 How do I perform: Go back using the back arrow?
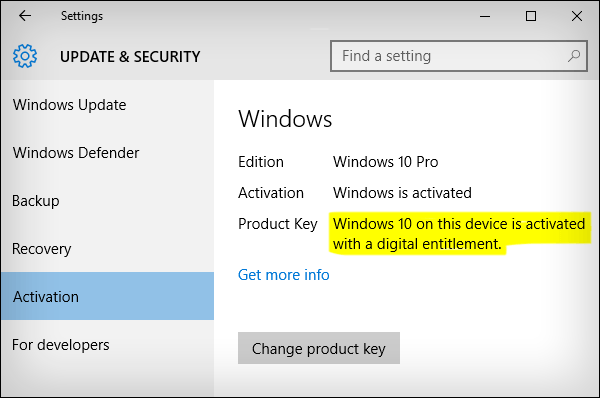coord(25,16)
